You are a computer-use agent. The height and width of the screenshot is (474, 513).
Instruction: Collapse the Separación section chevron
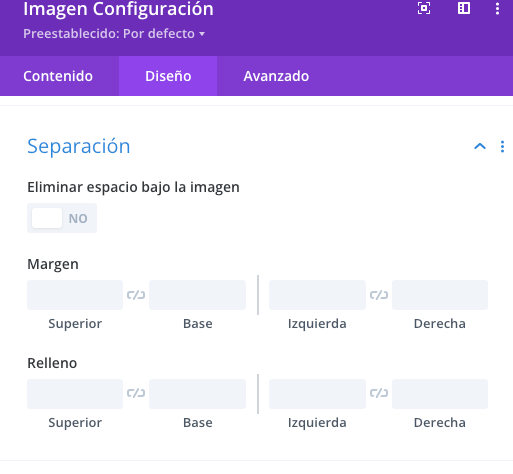pyautogui.click(x=480, y=146)
